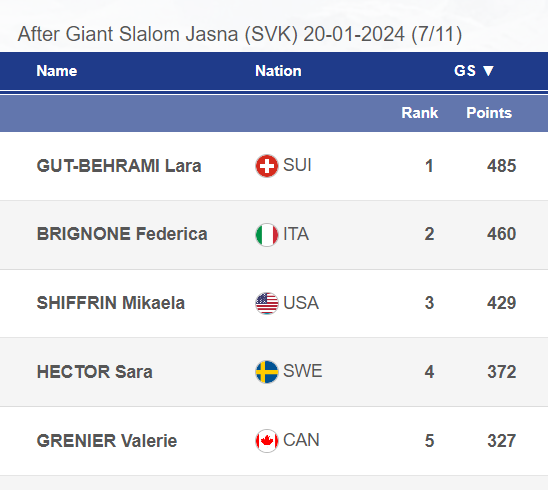Click the Italy flag icon
Image resolution: width=548 pixels, height=490 pixels.
click(267, 235)
